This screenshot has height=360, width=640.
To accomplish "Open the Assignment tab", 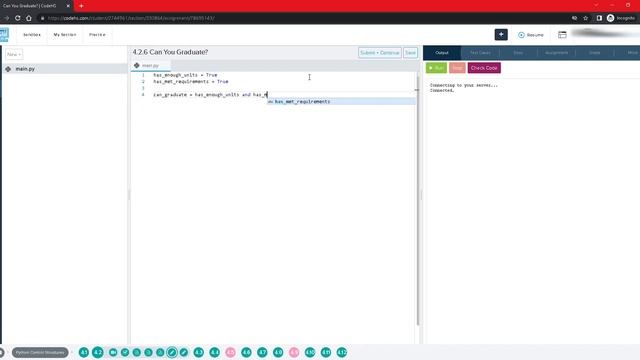I will pyautogui.click(x=556, y=53).
